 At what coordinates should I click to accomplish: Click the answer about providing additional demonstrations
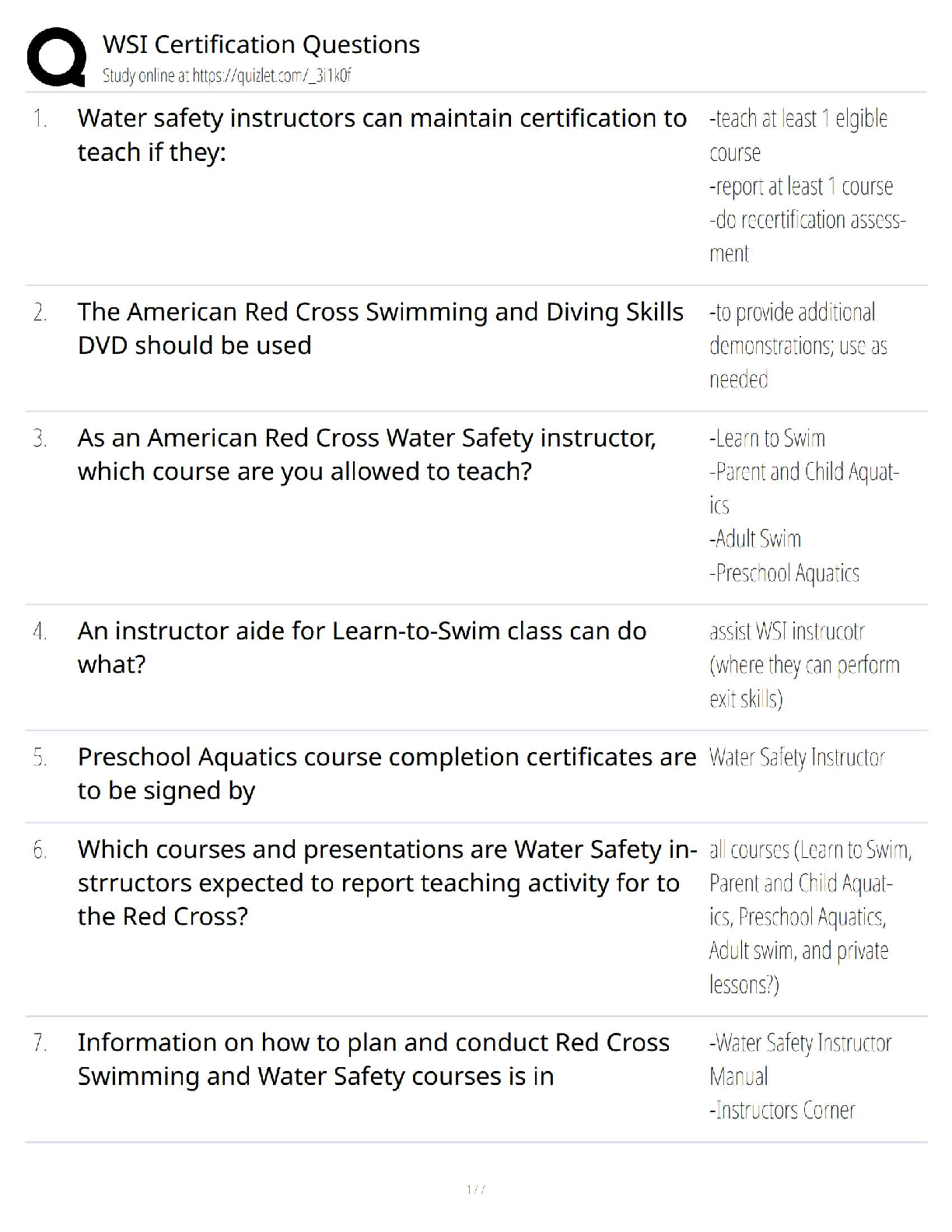click(798, 345)
